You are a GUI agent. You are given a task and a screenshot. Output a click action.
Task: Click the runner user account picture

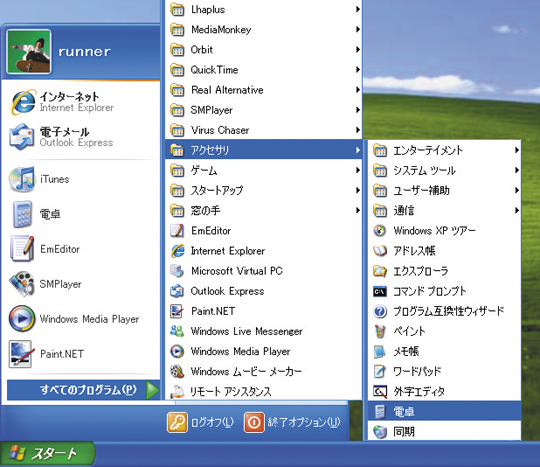29,52
